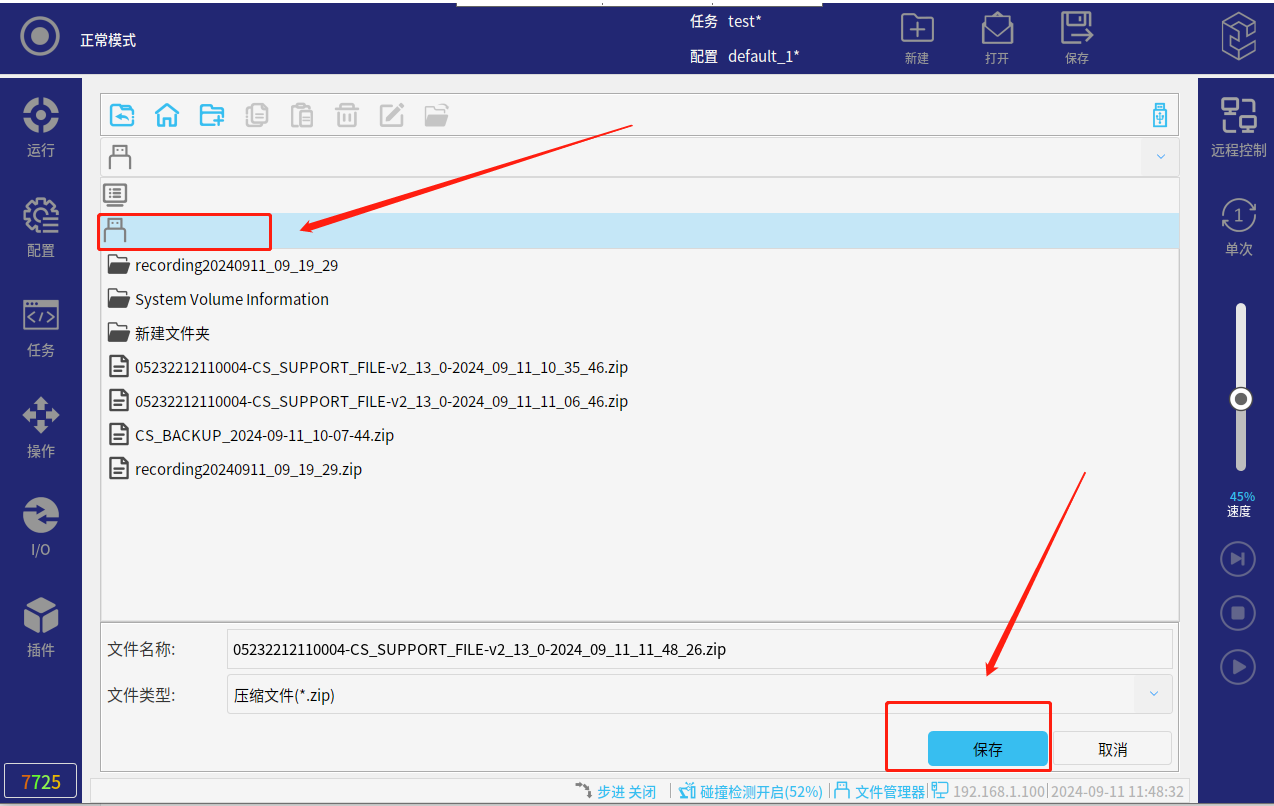This screenshot has height=806, width=1274.
Task: Expand the file type (文件类型) dropdown
Action: coord(1154,694)
